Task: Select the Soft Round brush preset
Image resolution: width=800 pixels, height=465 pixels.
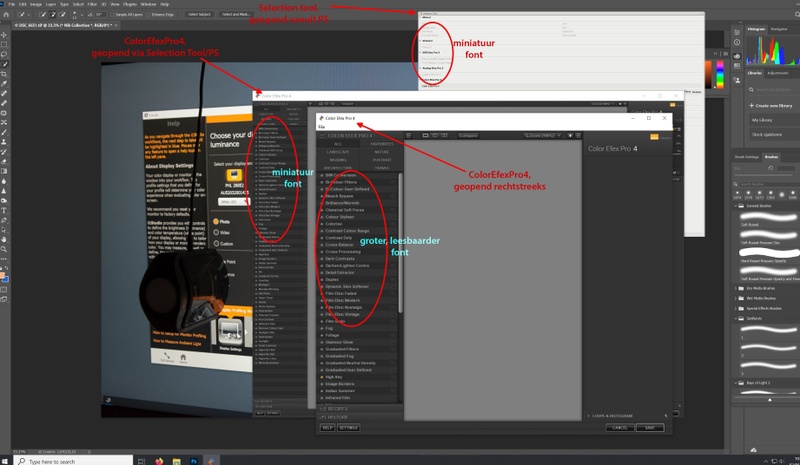Action: click(768, 219)
